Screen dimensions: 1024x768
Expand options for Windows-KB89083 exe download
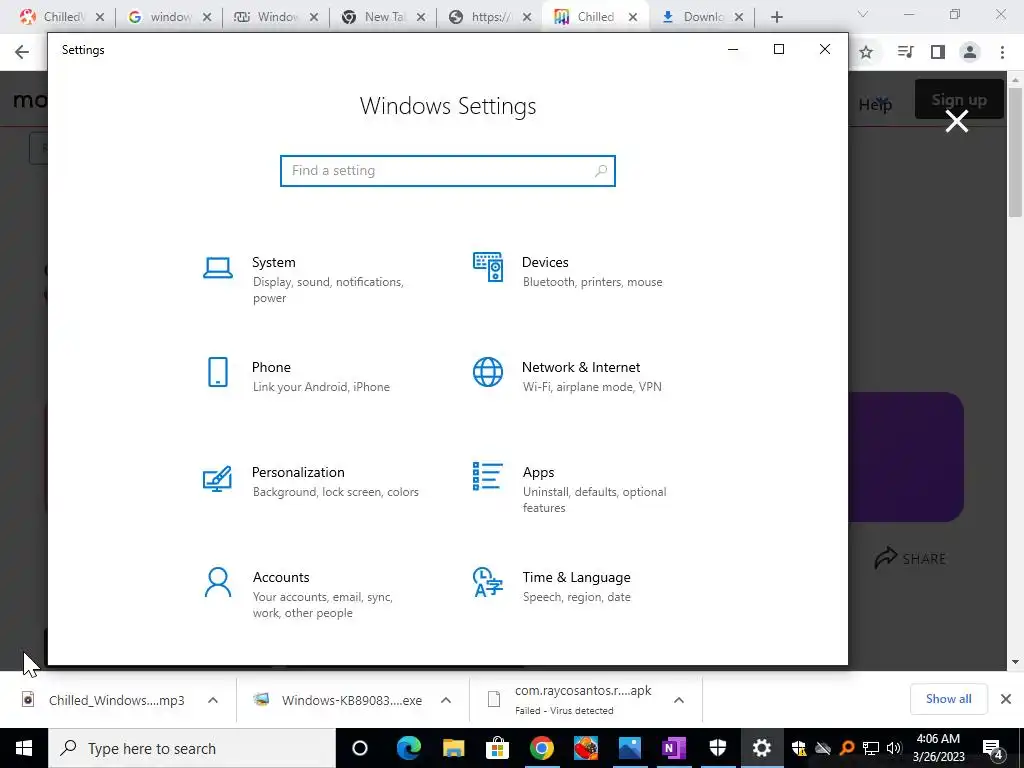tap(446, 700)
